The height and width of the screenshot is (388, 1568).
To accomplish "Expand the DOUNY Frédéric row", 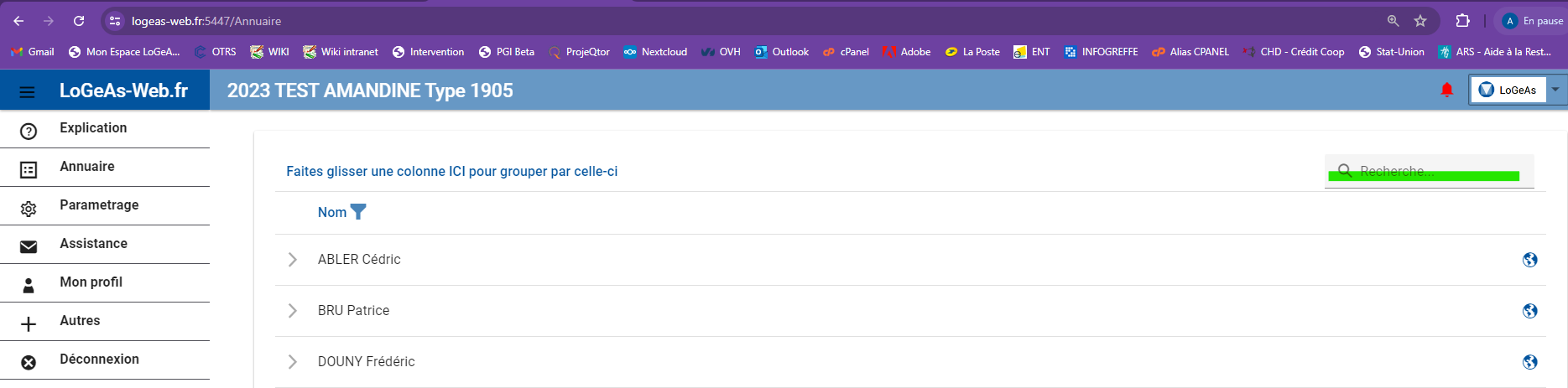I will click(292, 362).
